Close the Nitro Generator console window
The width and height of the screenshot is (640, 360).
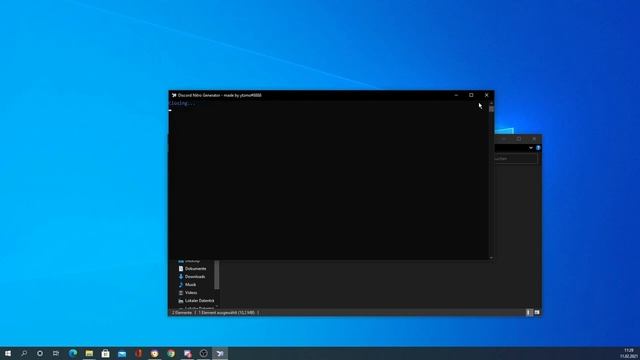point(487,95)
